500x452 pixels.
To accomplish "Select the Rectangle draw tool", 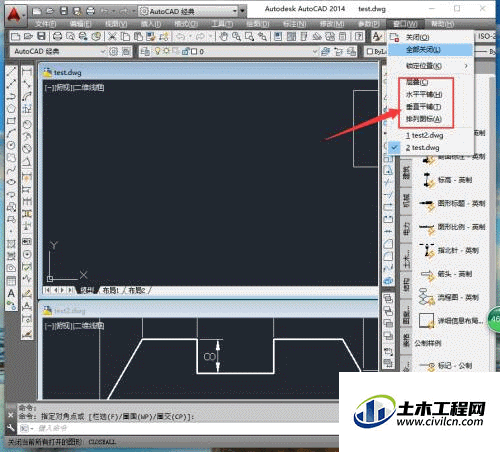I will (x=11, y=121).
